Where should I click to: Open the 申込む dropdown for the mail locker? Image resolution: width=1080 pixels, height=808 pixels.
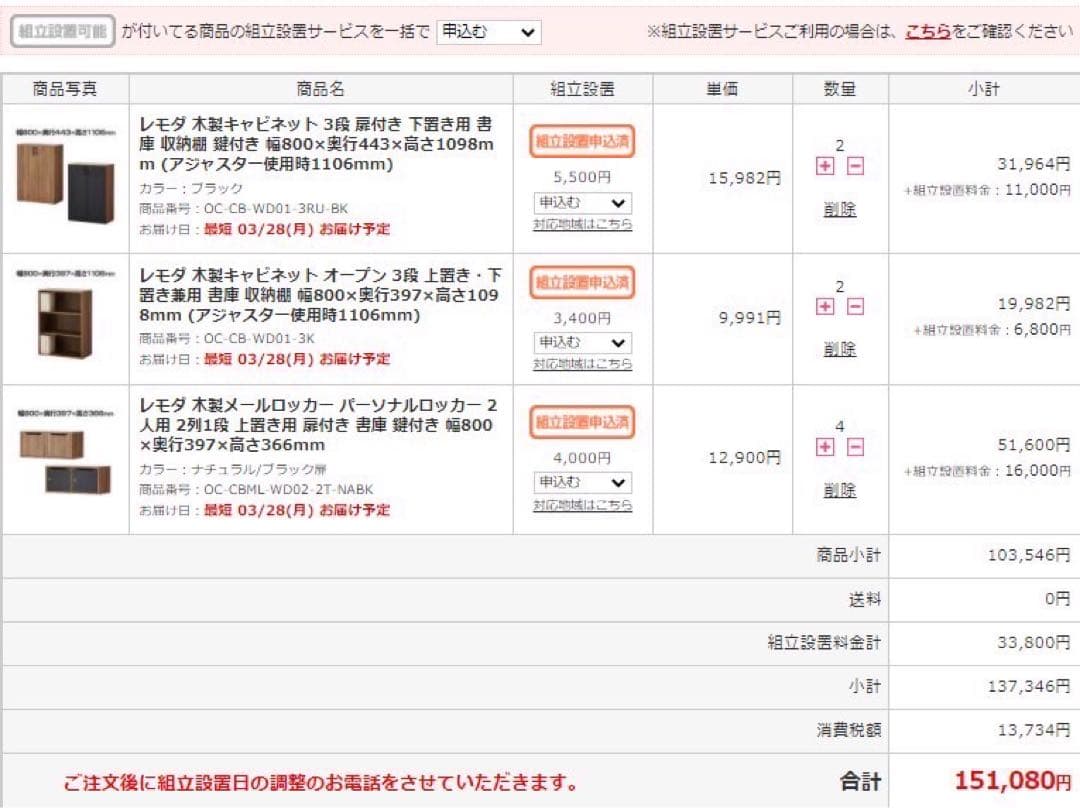[583, 482]
